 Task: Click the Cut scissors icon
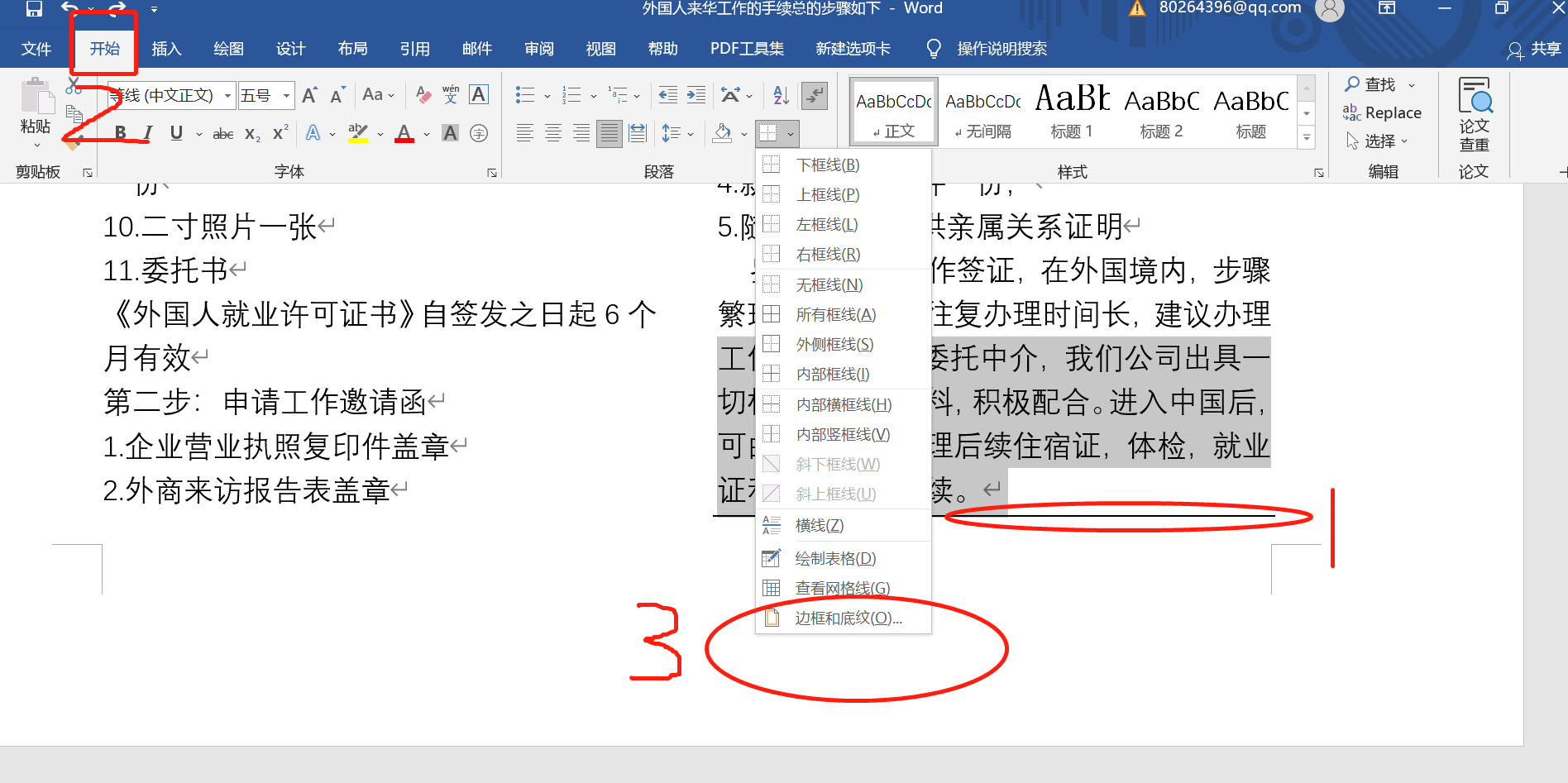[74, 85]
